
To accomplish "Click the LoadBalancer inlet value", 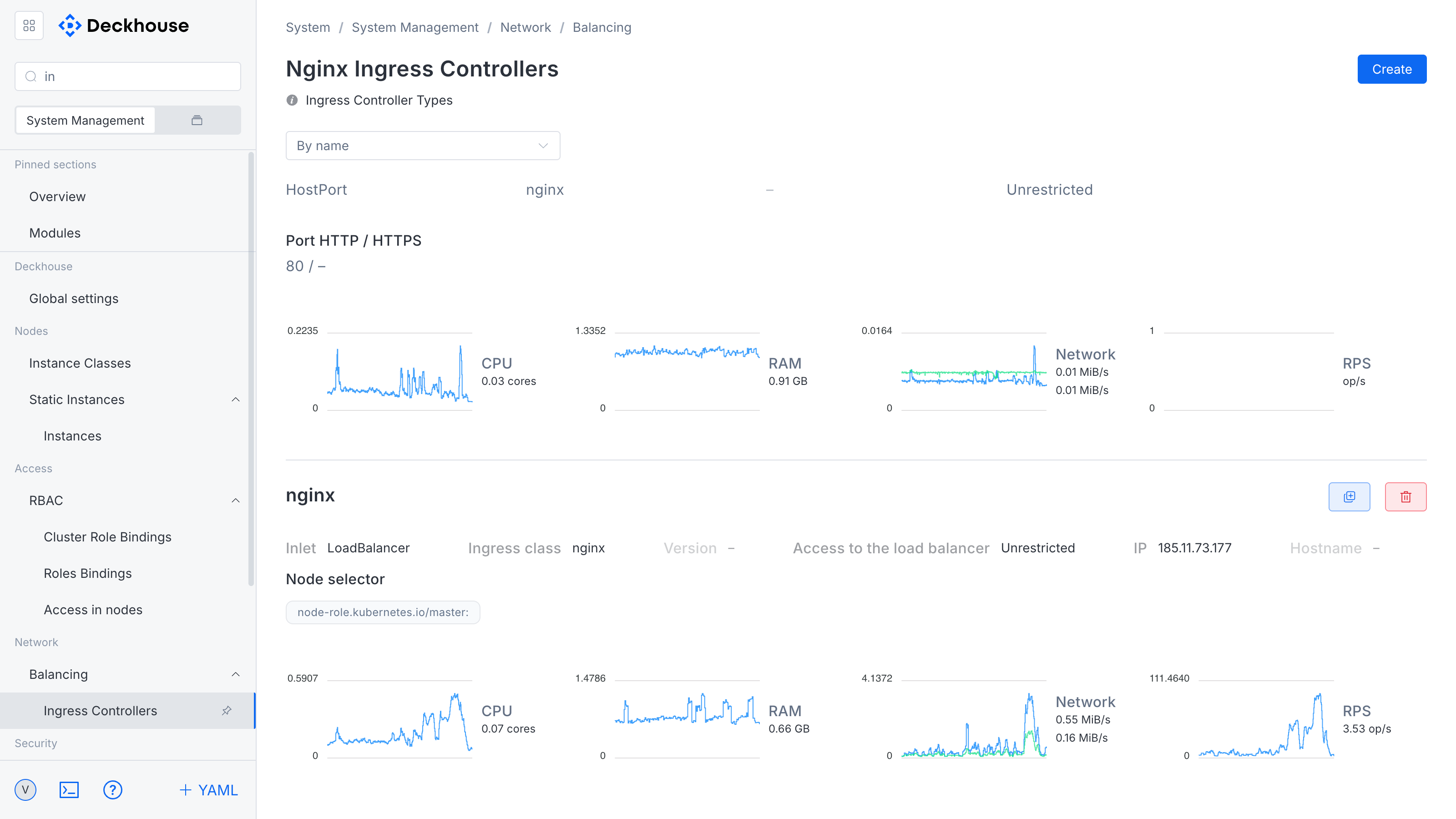I will [x=369, y=548].
